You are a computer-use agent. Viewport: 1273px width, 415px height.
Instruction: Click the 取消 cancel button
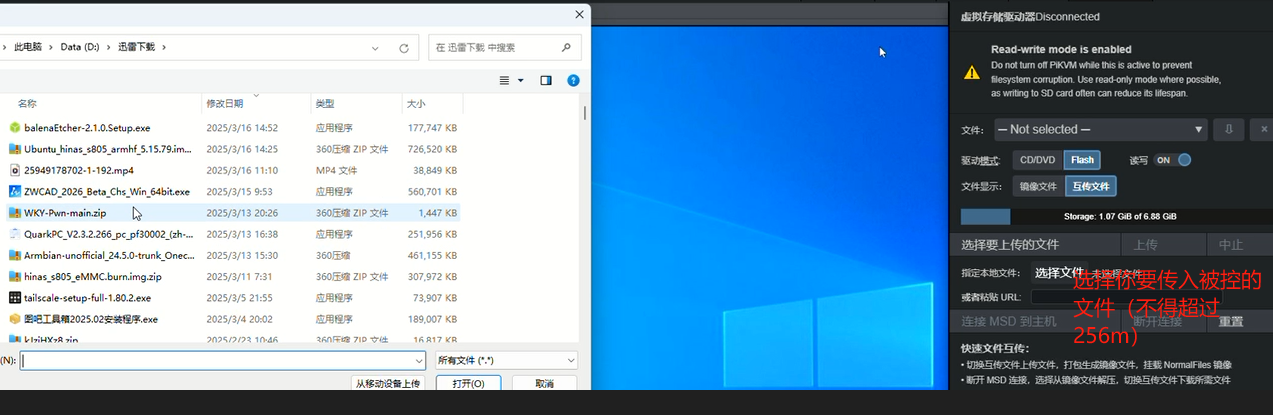544,383
